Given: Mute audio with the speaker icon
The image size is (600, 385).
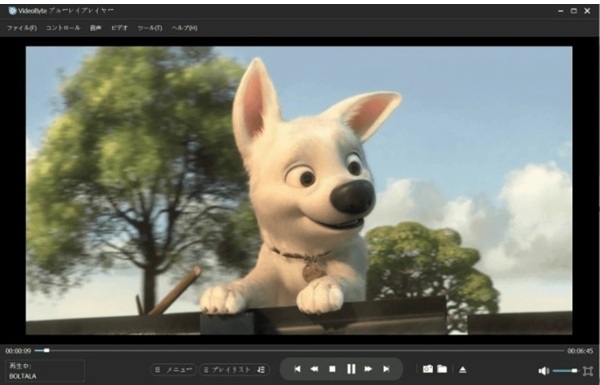Looking at the screenshot, I should [x=544, y=370].
